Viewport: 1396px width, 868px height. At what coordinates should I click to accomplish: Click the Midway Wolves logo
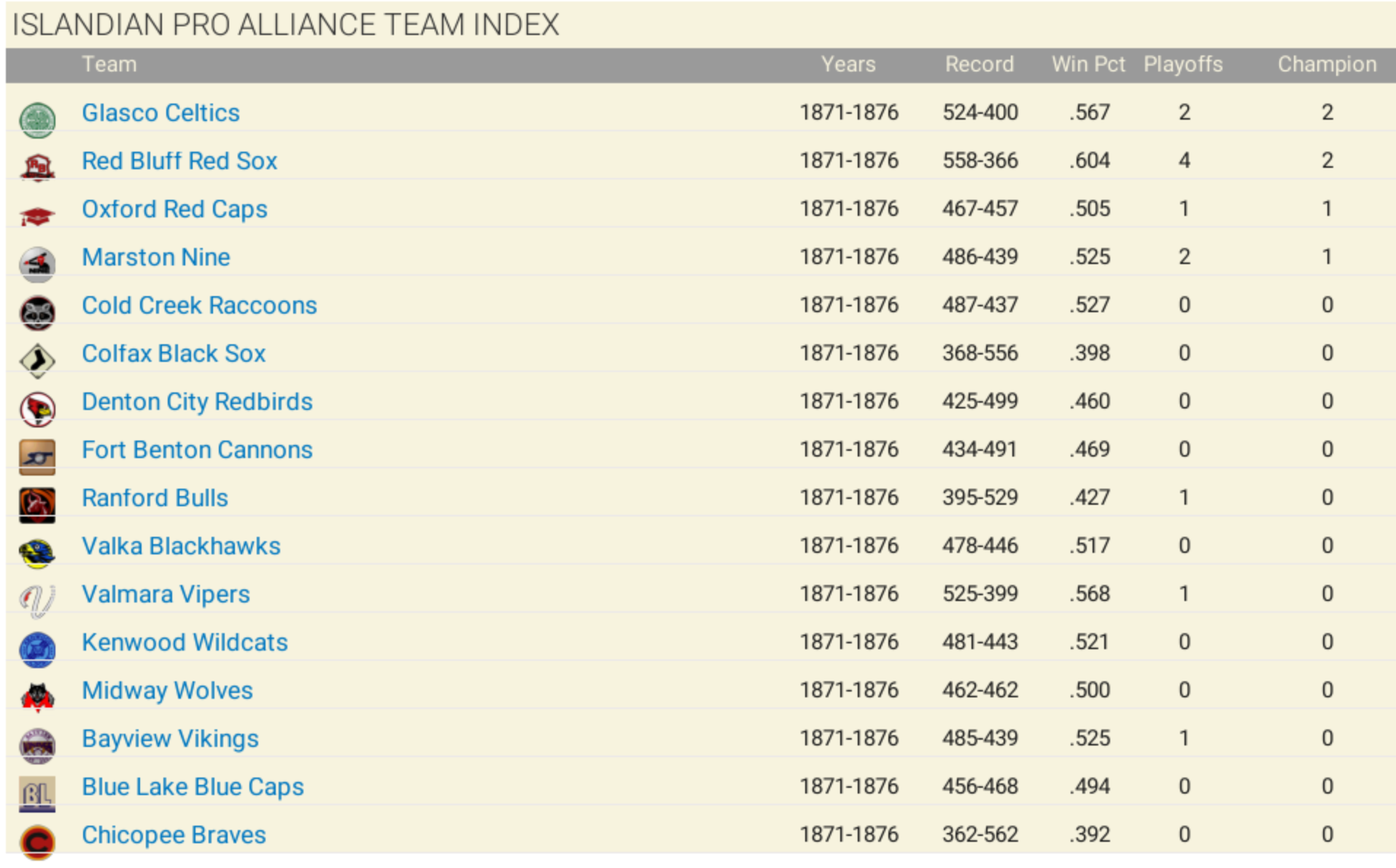[x=37, y=697]
